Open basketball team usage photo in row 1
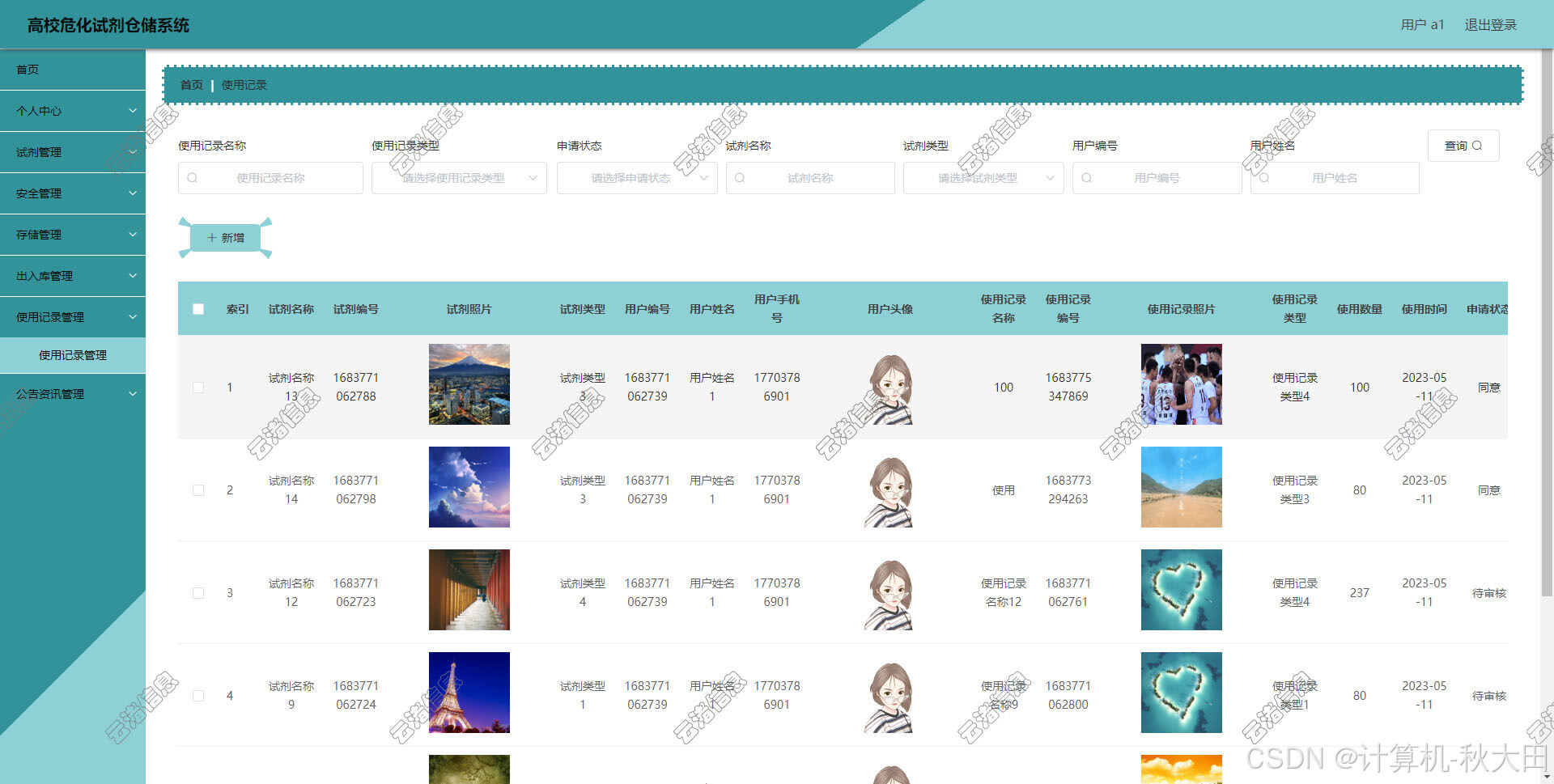 pyautogui.click(x=1182, y=384)
